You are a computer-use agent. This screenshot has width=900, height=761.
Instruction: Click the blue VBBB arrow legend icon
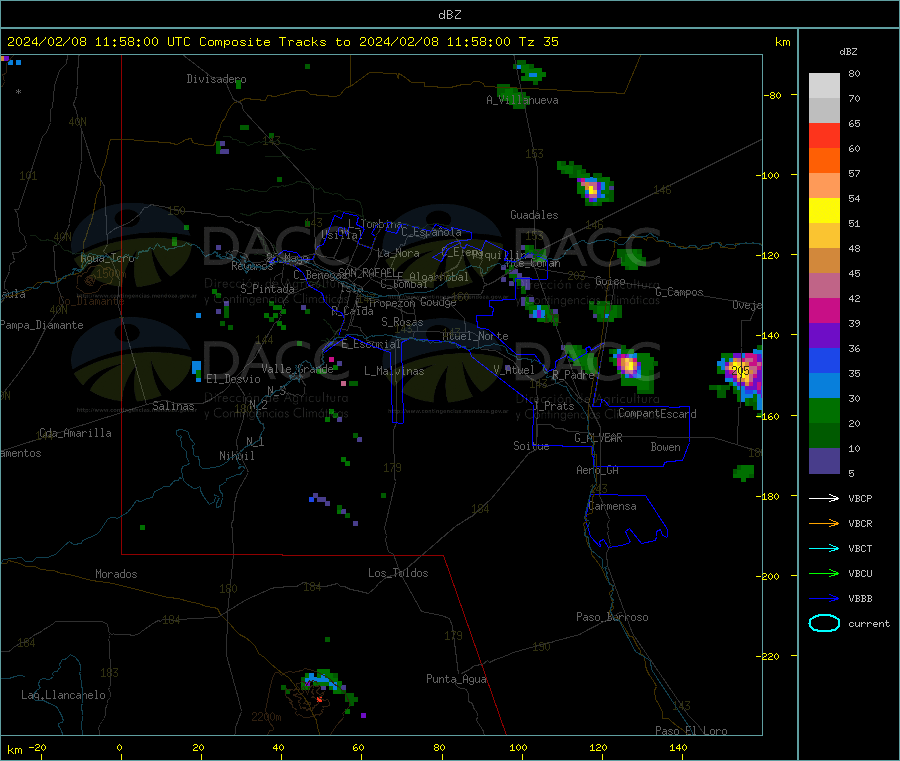click(824, 599)
